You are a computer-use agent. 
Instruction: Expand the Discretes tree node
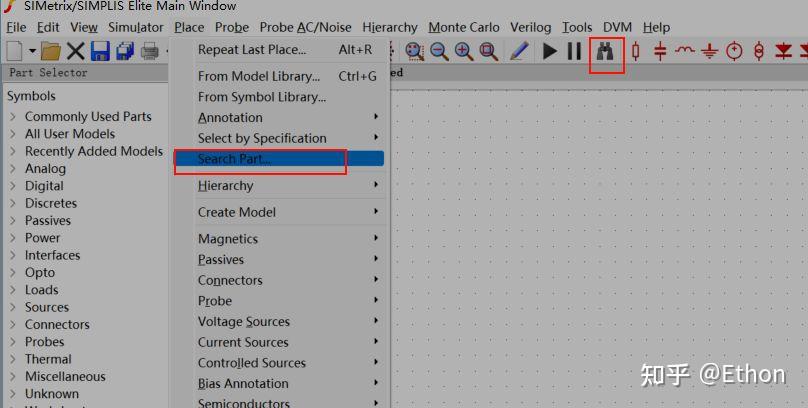13,203
